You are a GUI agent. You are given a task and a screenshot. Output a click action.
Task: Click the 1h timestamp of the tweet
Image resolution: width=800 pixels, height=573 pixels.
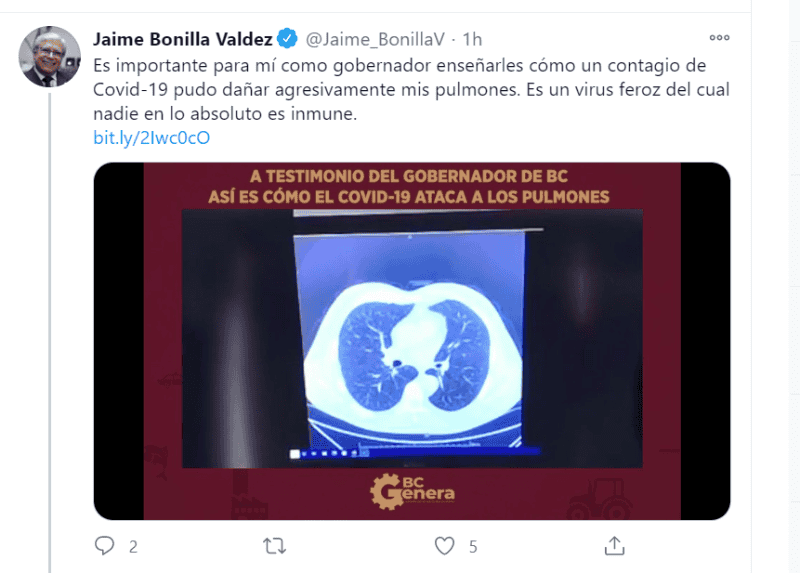[x=472, y=39]
